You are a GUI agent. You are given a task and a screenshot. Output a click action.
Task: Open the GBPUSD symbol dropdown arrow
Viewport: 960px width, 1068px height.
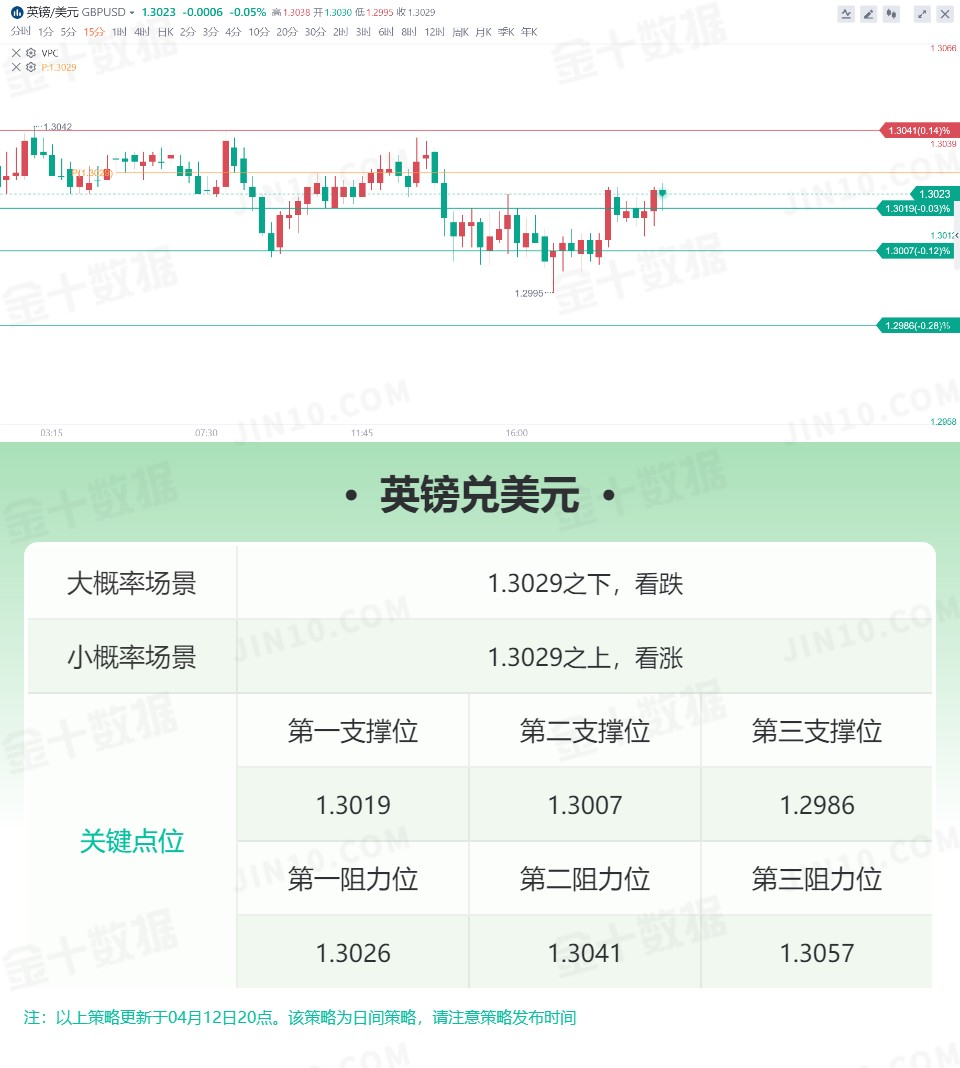click(132, 12)
